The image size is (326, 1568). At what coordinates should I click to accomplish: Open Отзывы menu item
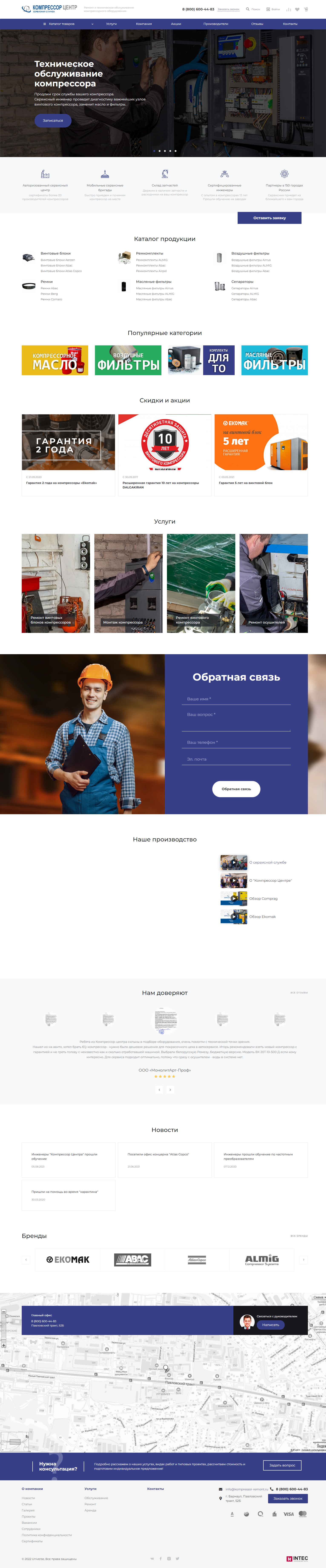pos(257,24)
